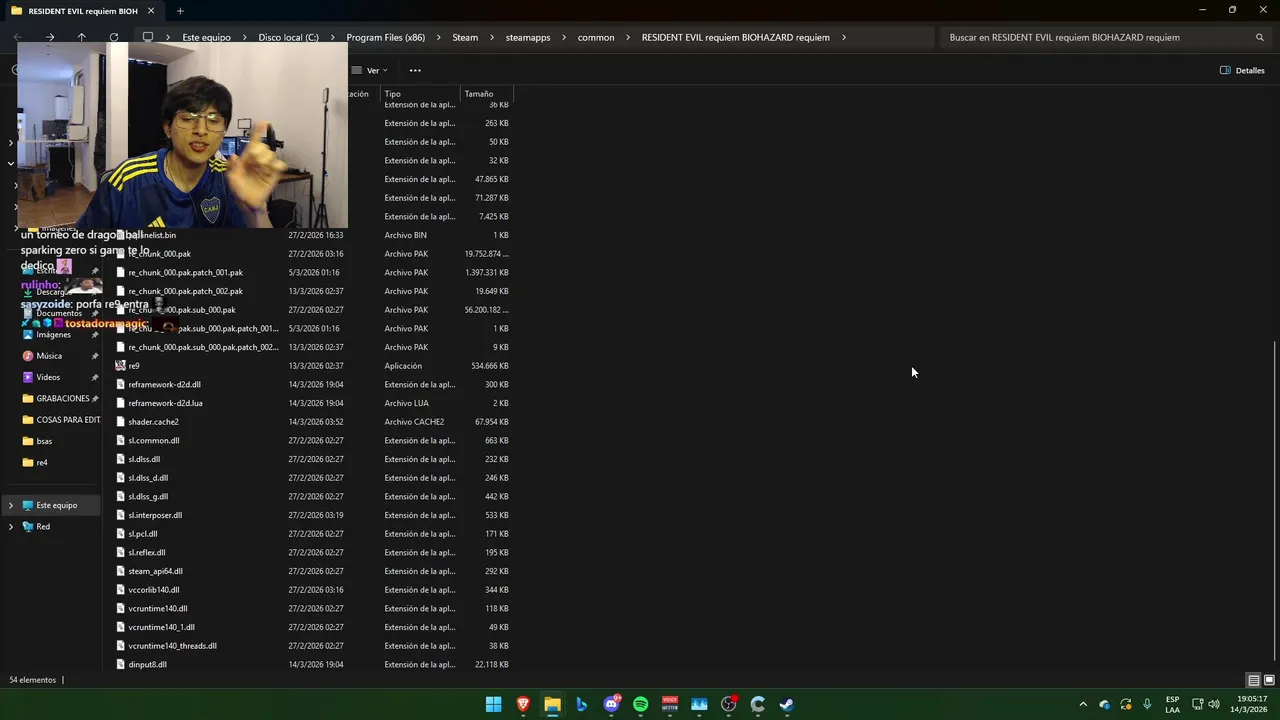Go up one folder level
This screenshot has height=720, width=1280.
[82, 37]
